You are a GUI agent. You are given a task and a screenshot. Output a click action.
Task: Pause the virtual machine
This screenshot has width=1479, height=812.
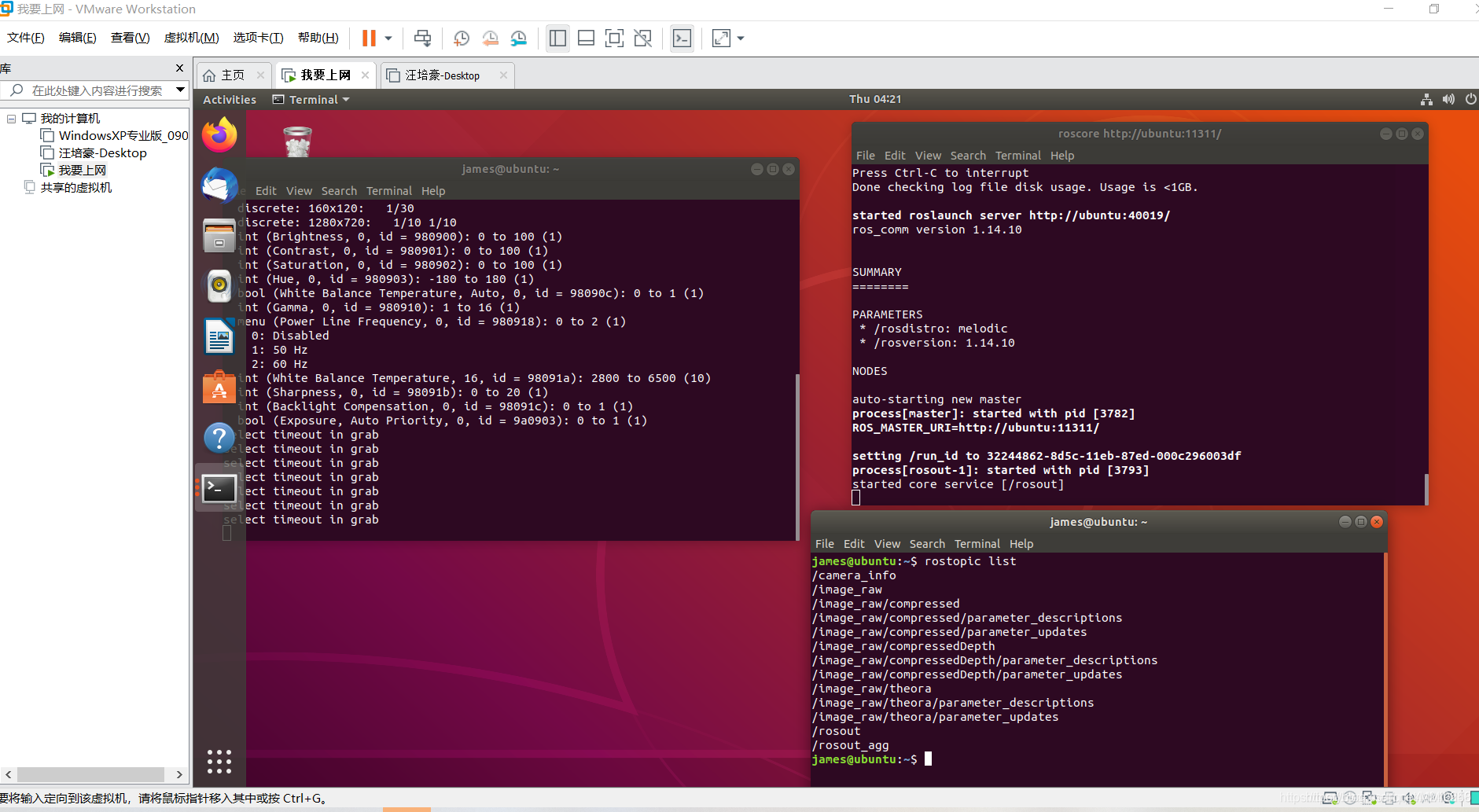pyautogui.click(x=369, y=38)
